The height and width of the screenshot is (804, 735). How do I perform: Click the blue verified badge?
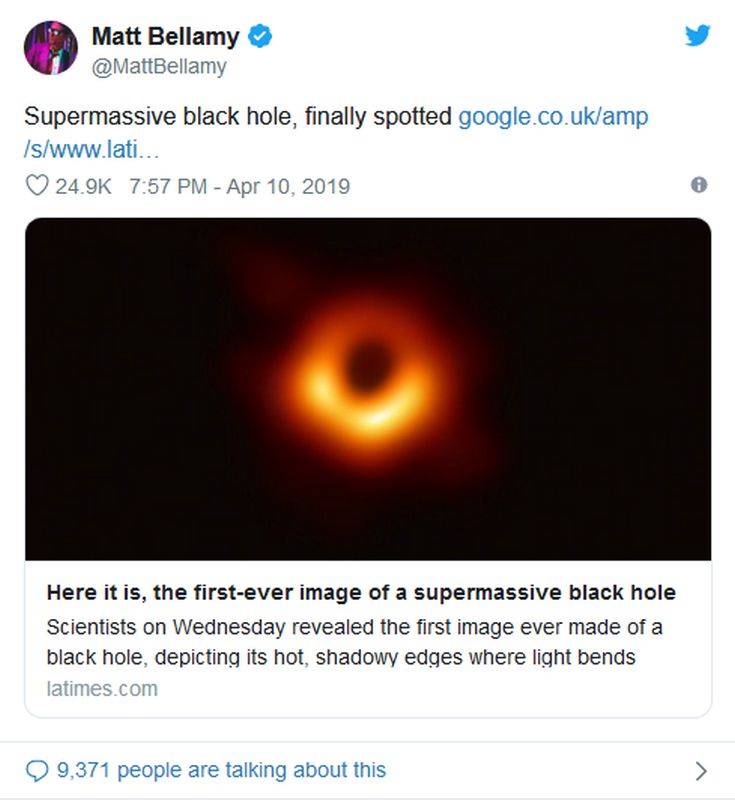(261, 38)
